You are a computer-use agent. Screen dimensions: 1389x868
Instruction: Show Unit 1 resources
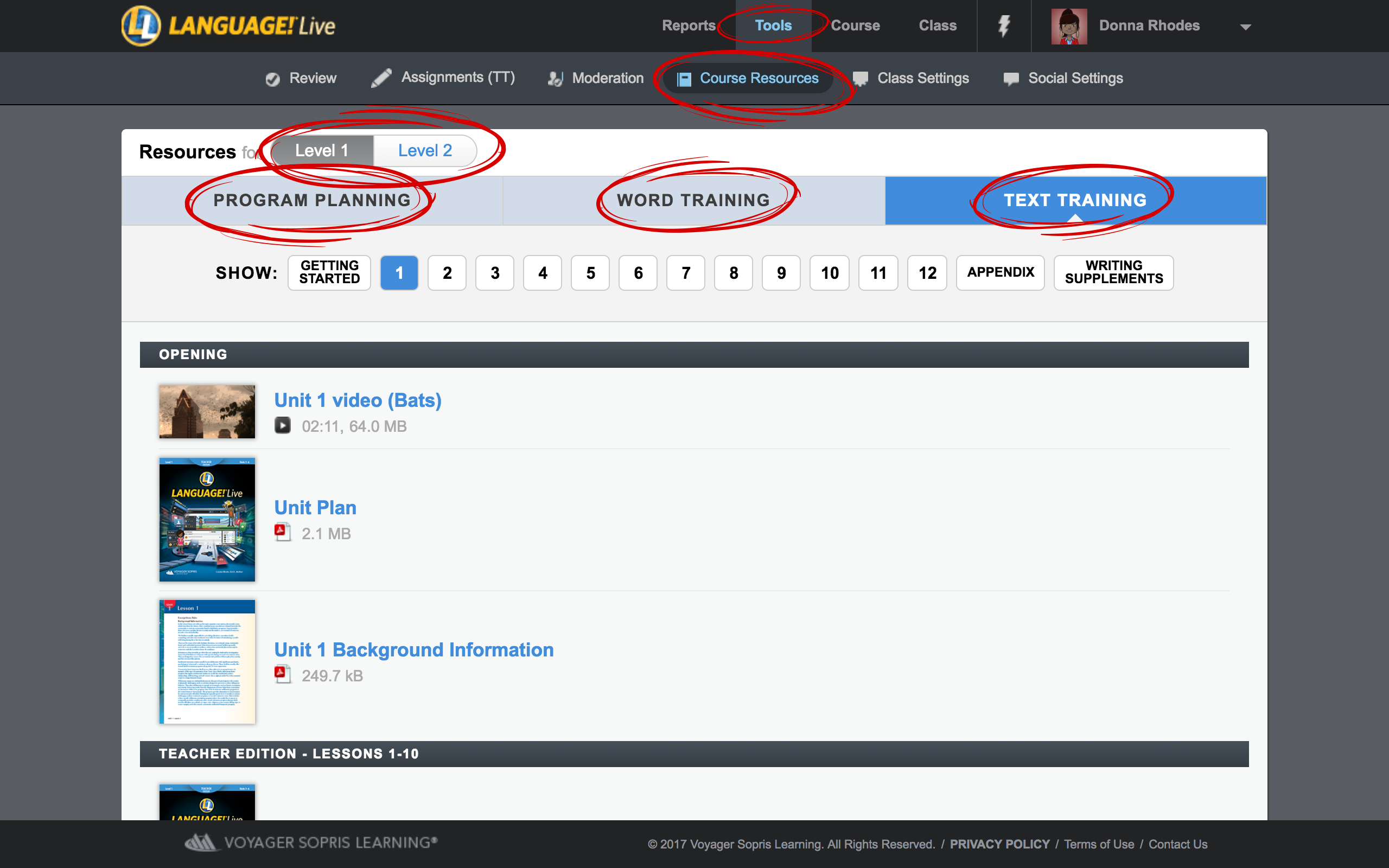399,273
